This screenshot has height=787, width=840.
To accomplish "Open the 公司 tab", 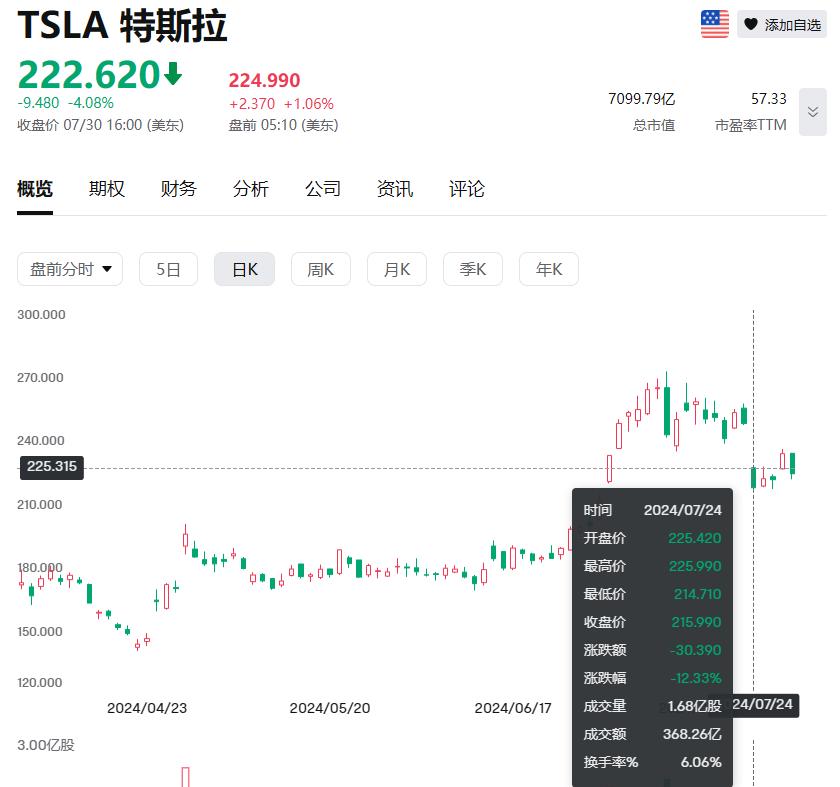I will coord(322,189).
